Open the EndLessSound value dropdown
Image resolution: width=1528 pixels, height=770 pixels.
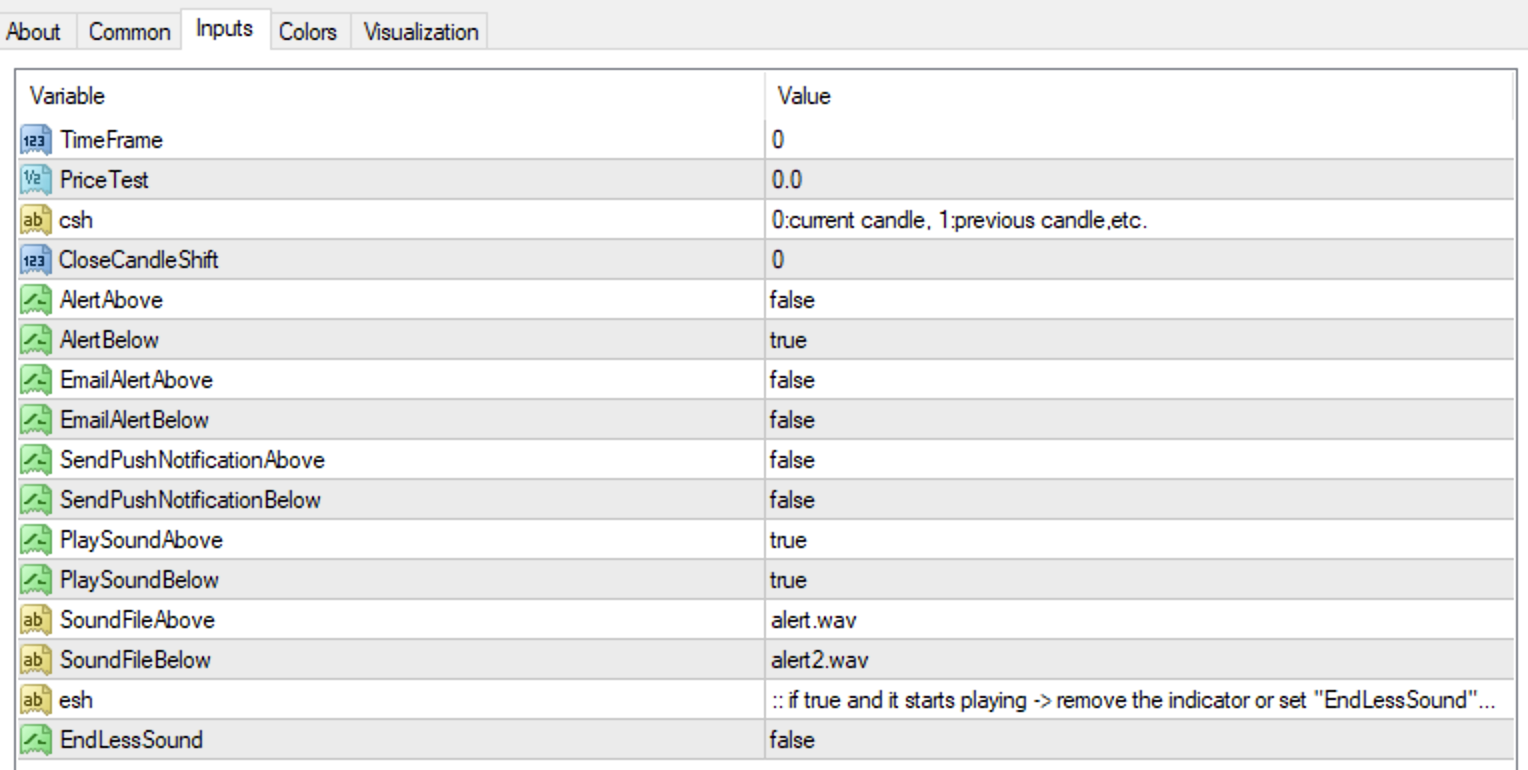[792, 740]
